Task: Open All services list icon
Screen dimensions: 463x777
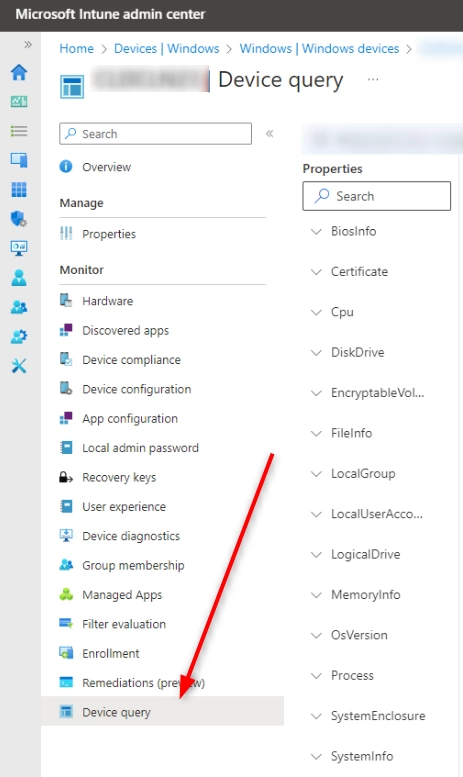Action: (19, 131)
